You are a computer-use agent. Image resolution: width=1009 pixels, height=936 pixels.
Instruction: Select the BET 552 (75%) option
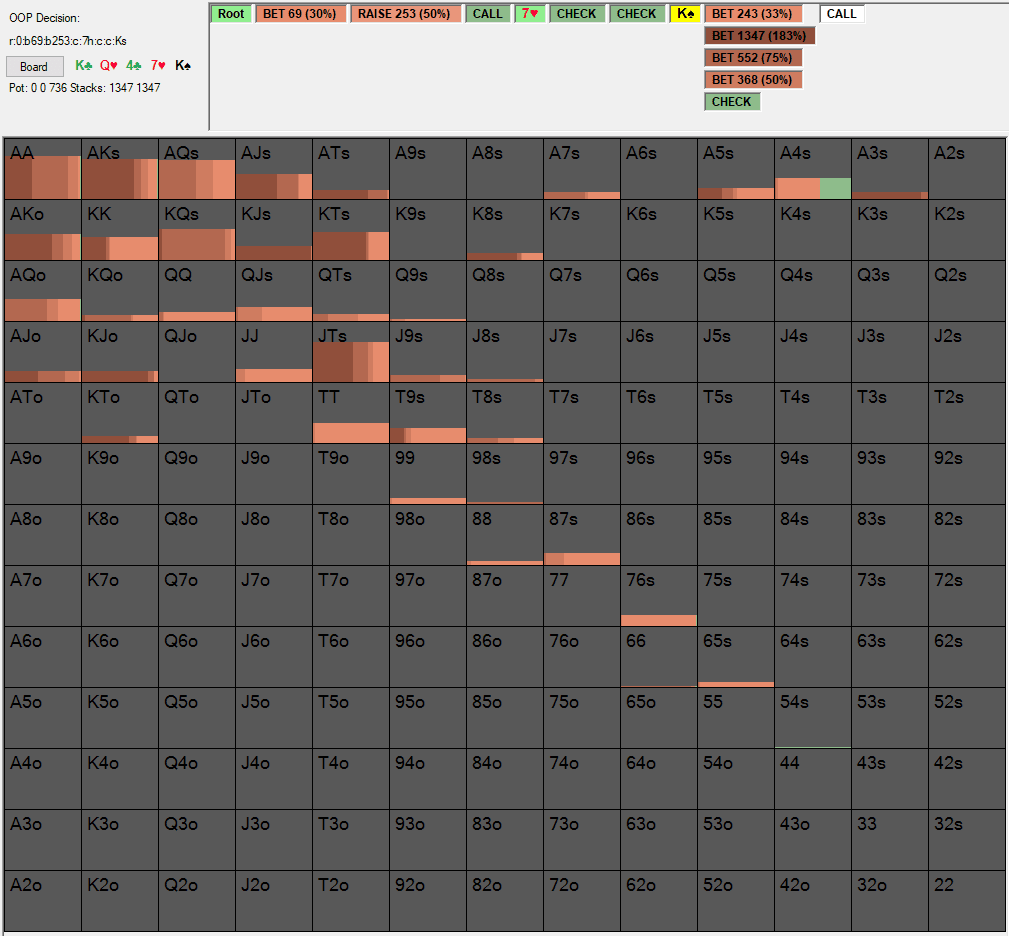coord(753,58)
